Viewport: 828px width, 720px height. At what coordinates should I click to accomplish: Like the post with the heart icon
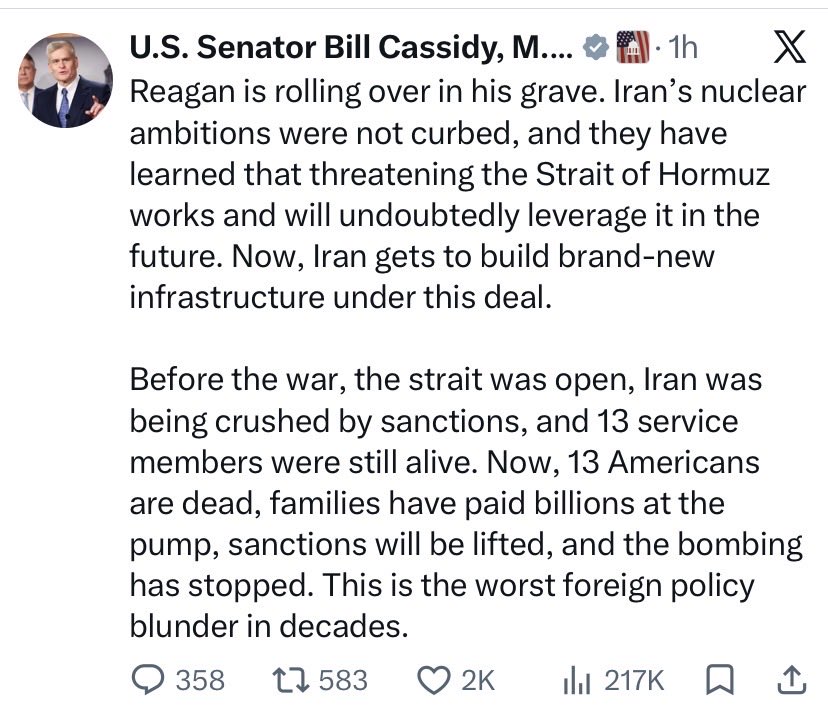434,680
